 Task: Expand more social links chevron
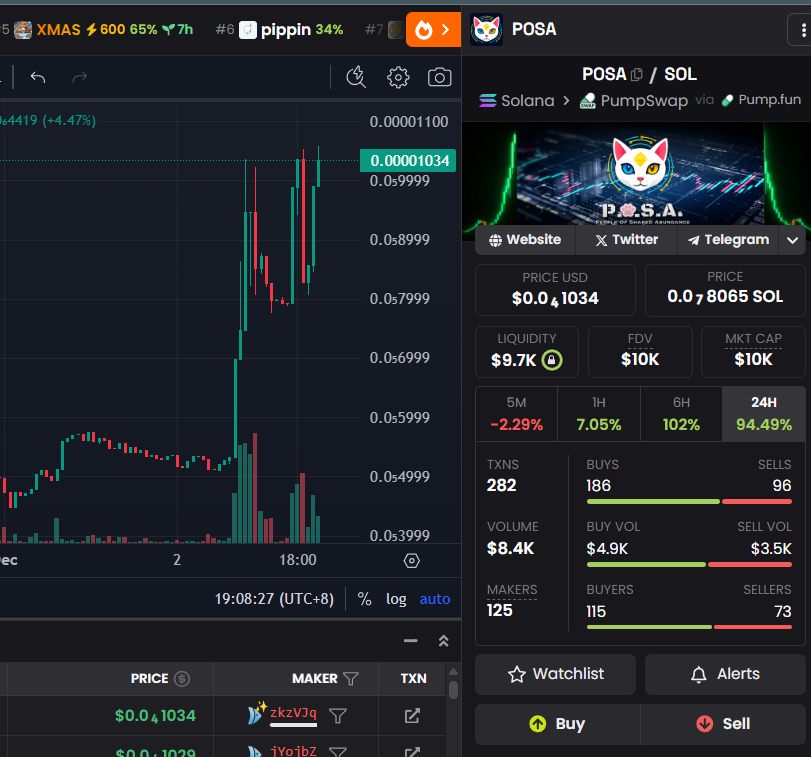[x=792, y=240]
